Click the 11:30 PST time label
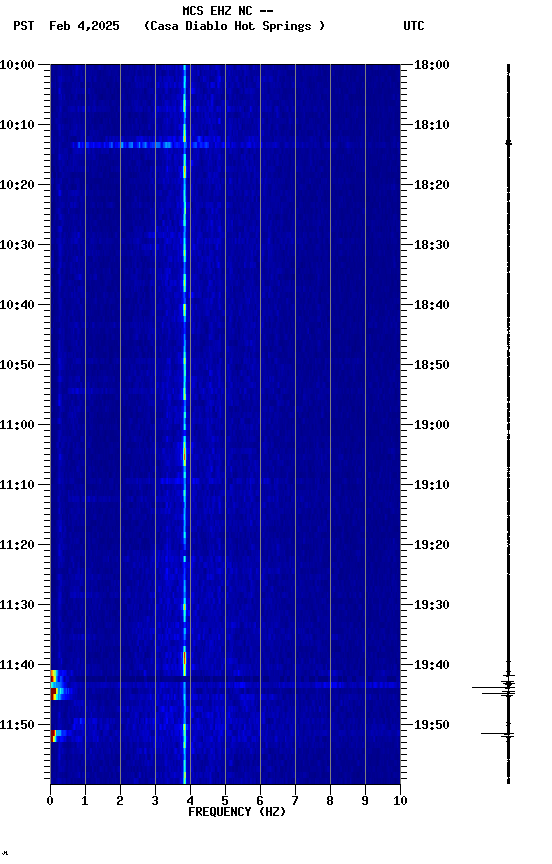 pos(17,606)
